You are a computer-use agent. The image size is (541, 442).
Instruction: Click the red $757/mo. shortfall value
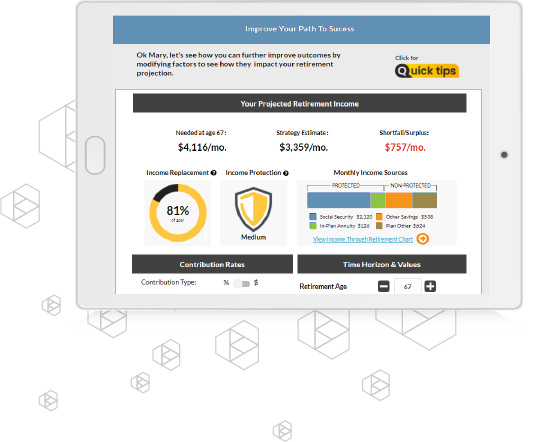pos(405,147)
